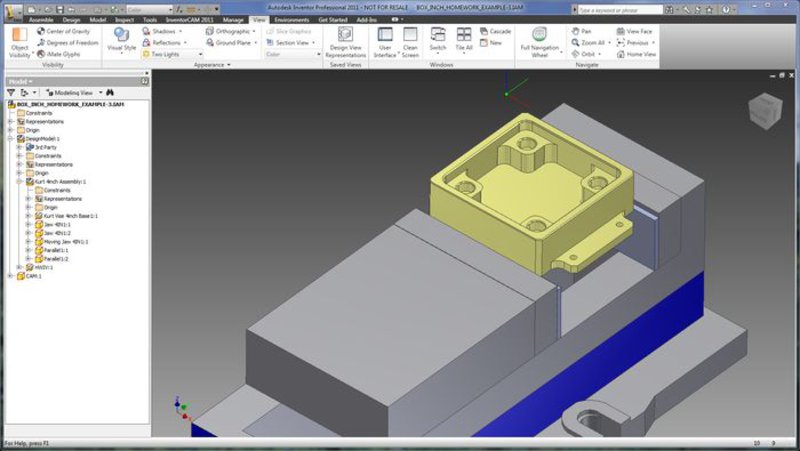800x451 pixels.
Task: Select the View Face tool
Action: click(635, 31)
